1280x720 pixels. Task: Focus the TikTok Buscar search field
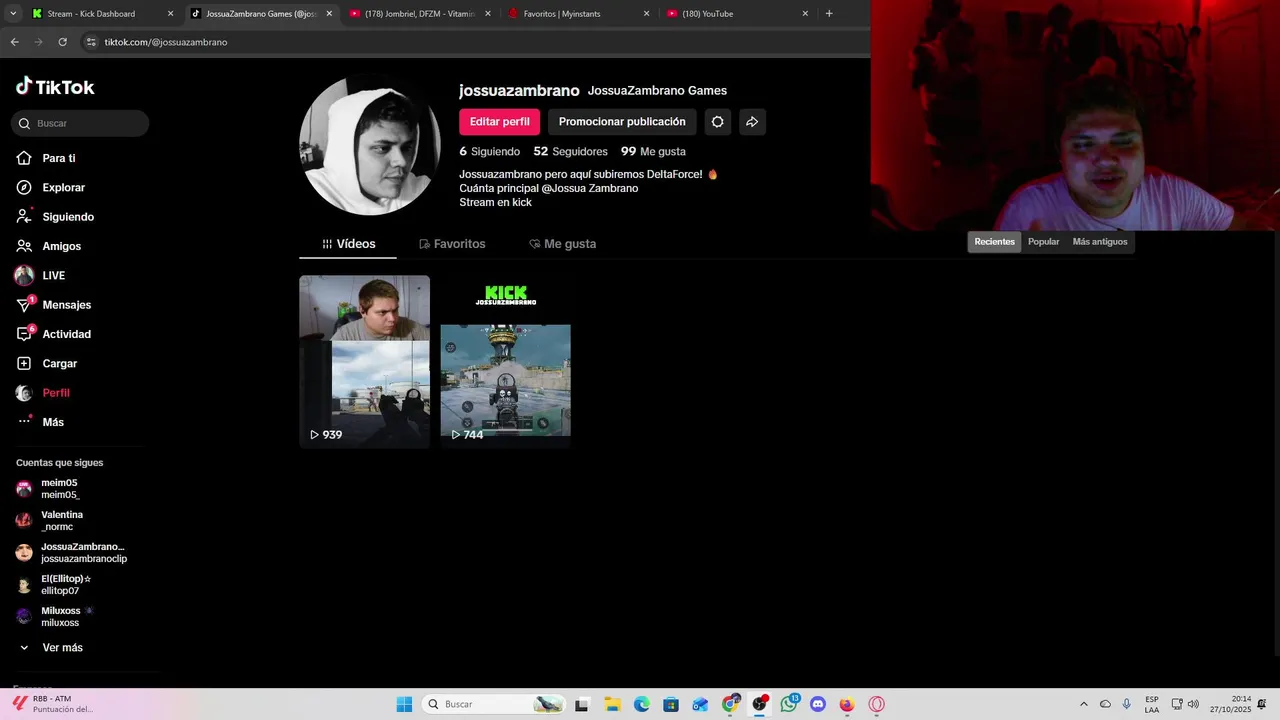[x=80, y=123]
